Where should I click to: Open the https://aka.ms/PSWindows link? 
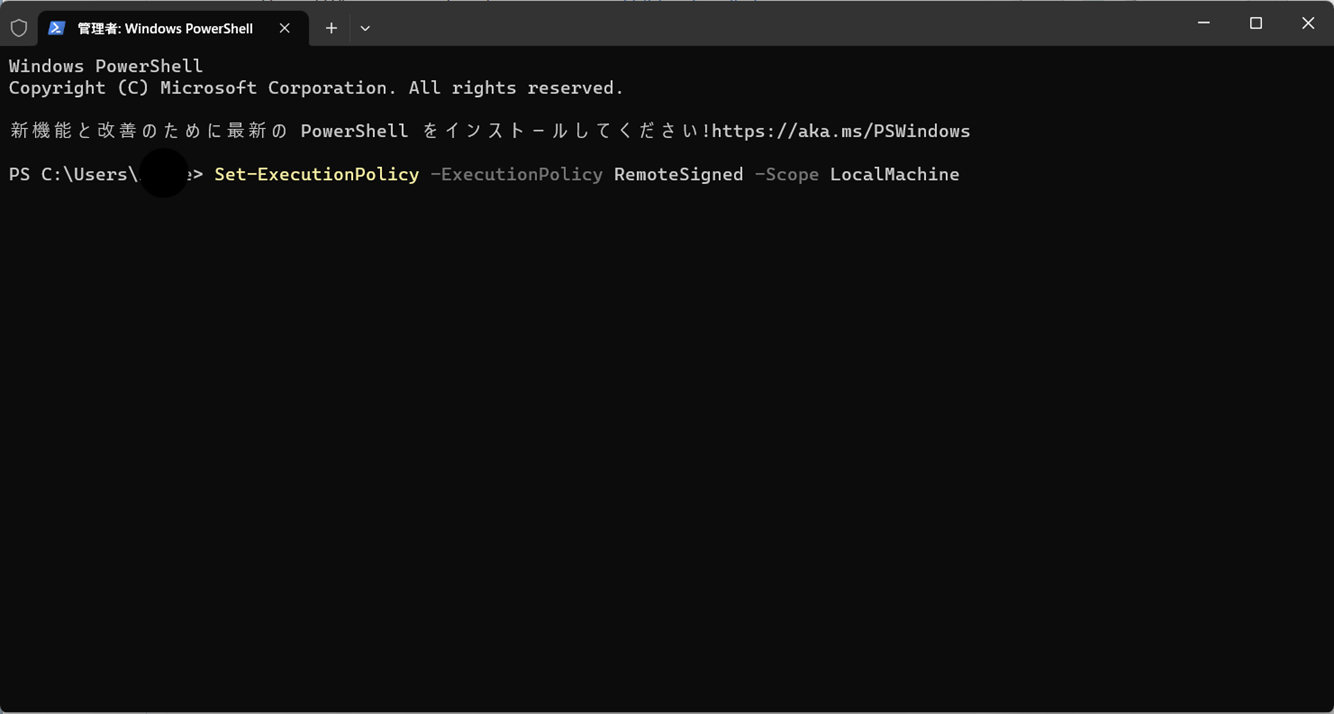[x=843, y=130]
